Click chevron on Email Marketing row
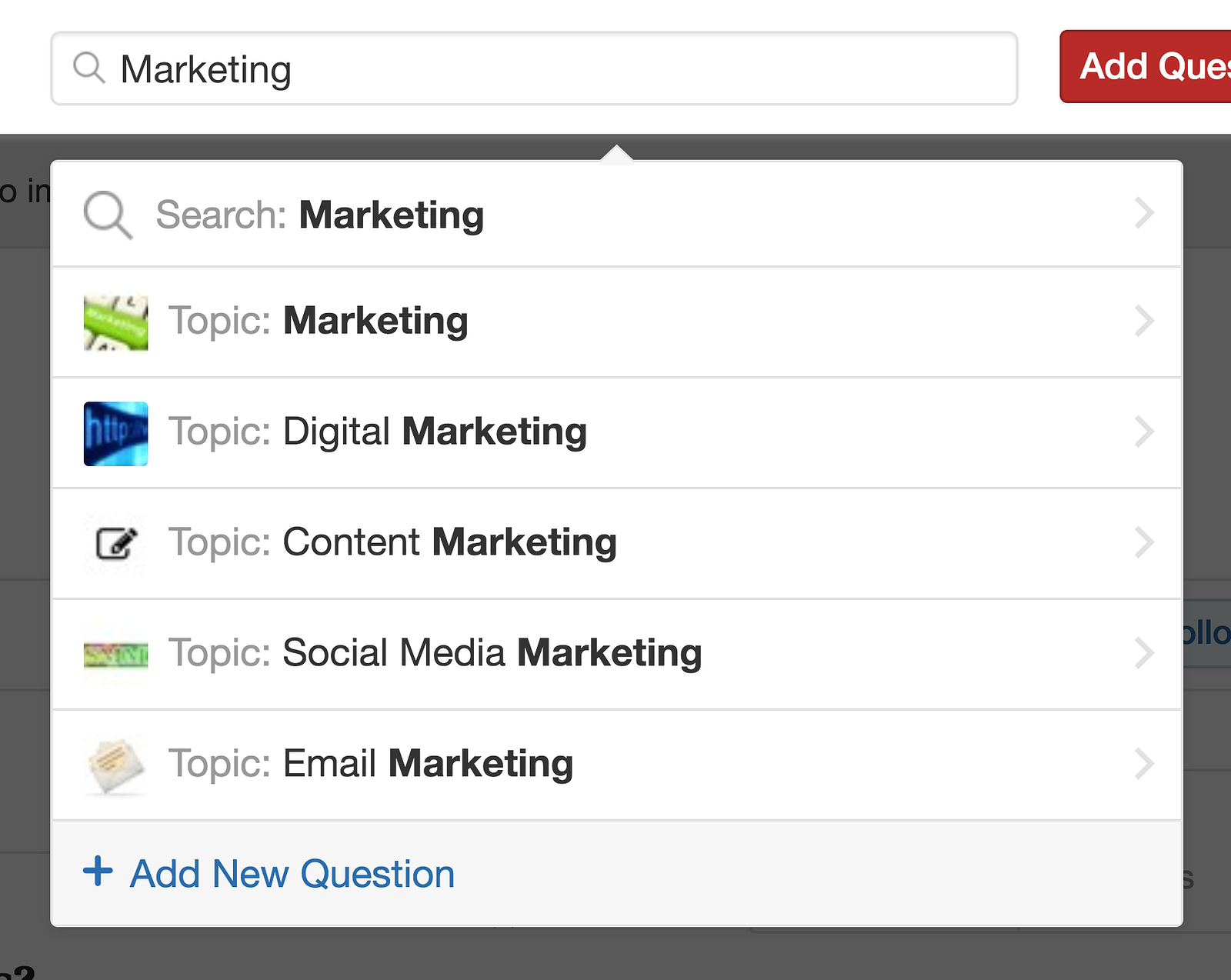This screenshot has width=1231, height=980. click(1145, 764)
